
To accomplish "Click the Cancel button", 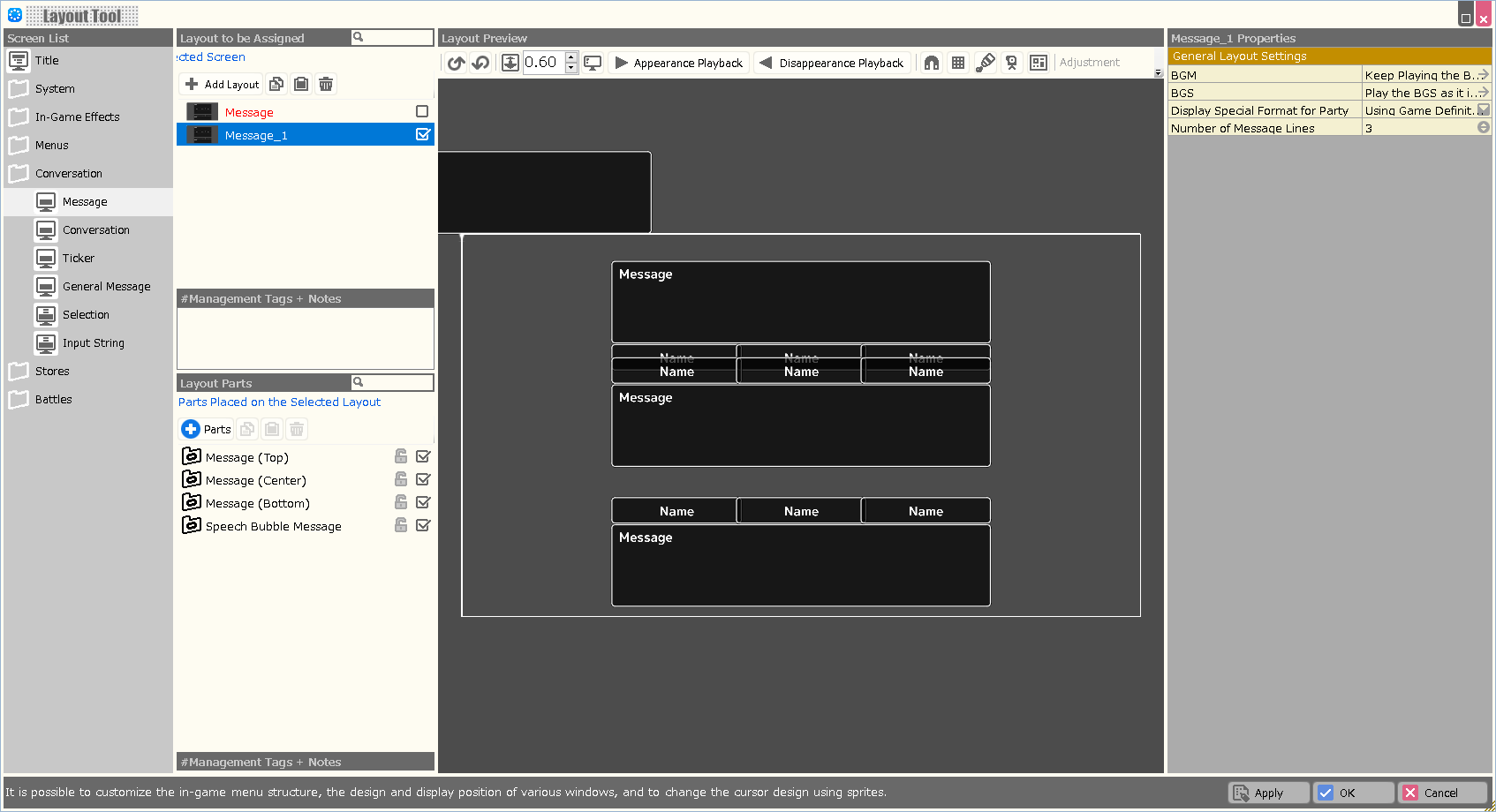I will click(1443, 793).
